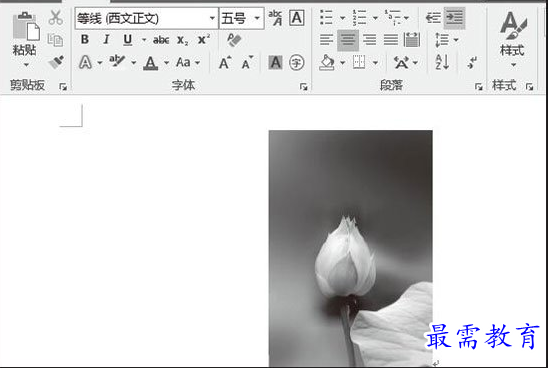Viewport: 548px width, 368px height.
Task: Open bullet library dropdown arrow
Action: pos(342,18)
